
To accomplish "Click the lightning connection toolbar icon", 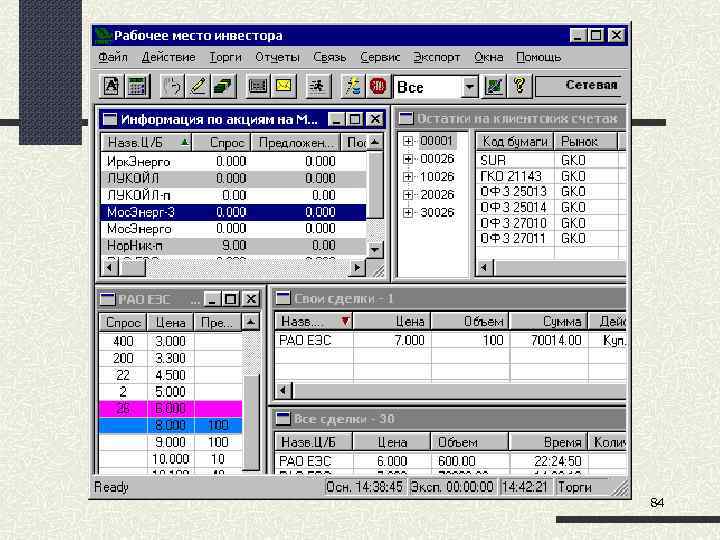I will [x=353, y=86].
